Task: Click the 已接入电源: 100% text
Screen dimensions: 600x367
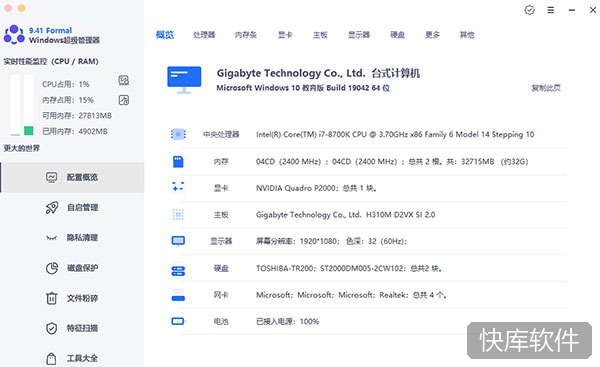Action: pyautogui.click(x=287, y=321)
